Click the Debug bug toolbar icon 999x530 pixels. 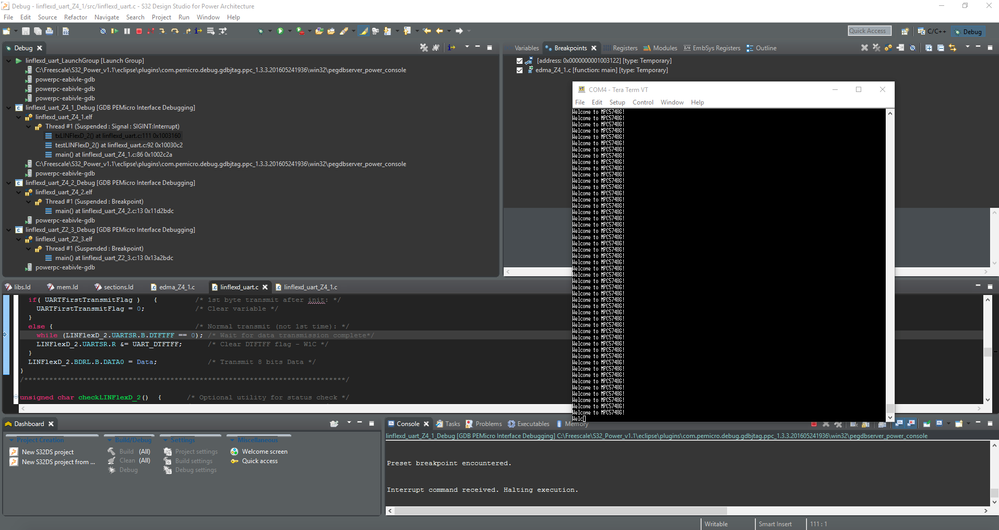click(261, 31)
